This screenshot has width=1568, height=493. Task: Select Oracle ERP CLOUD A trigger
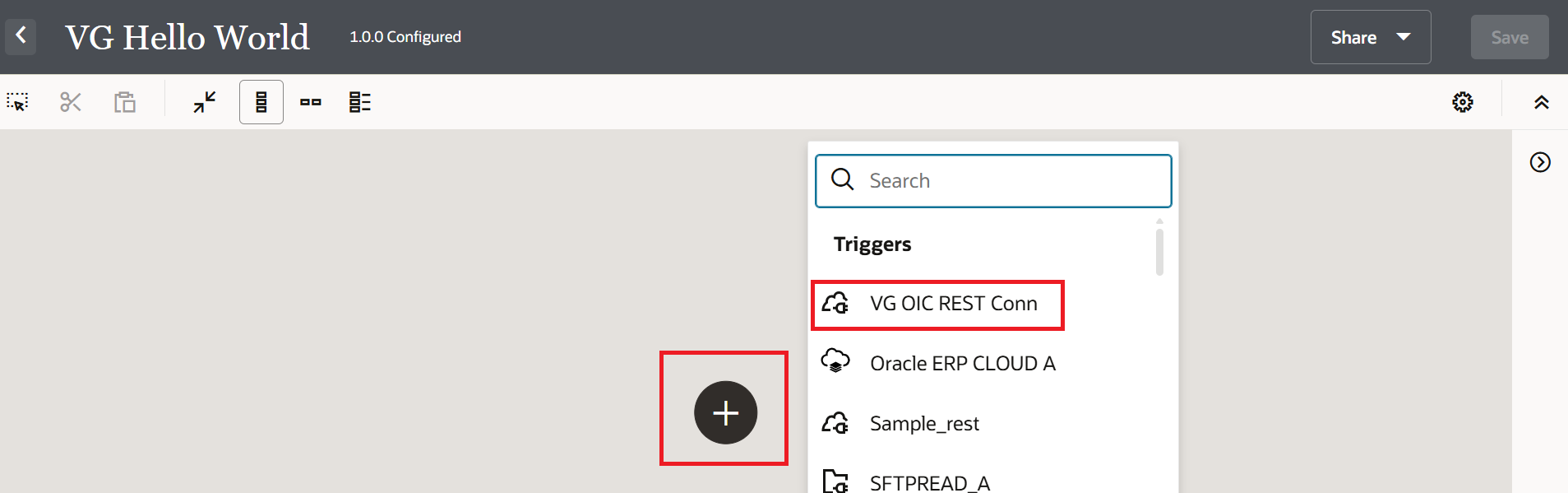click(962, 364)
